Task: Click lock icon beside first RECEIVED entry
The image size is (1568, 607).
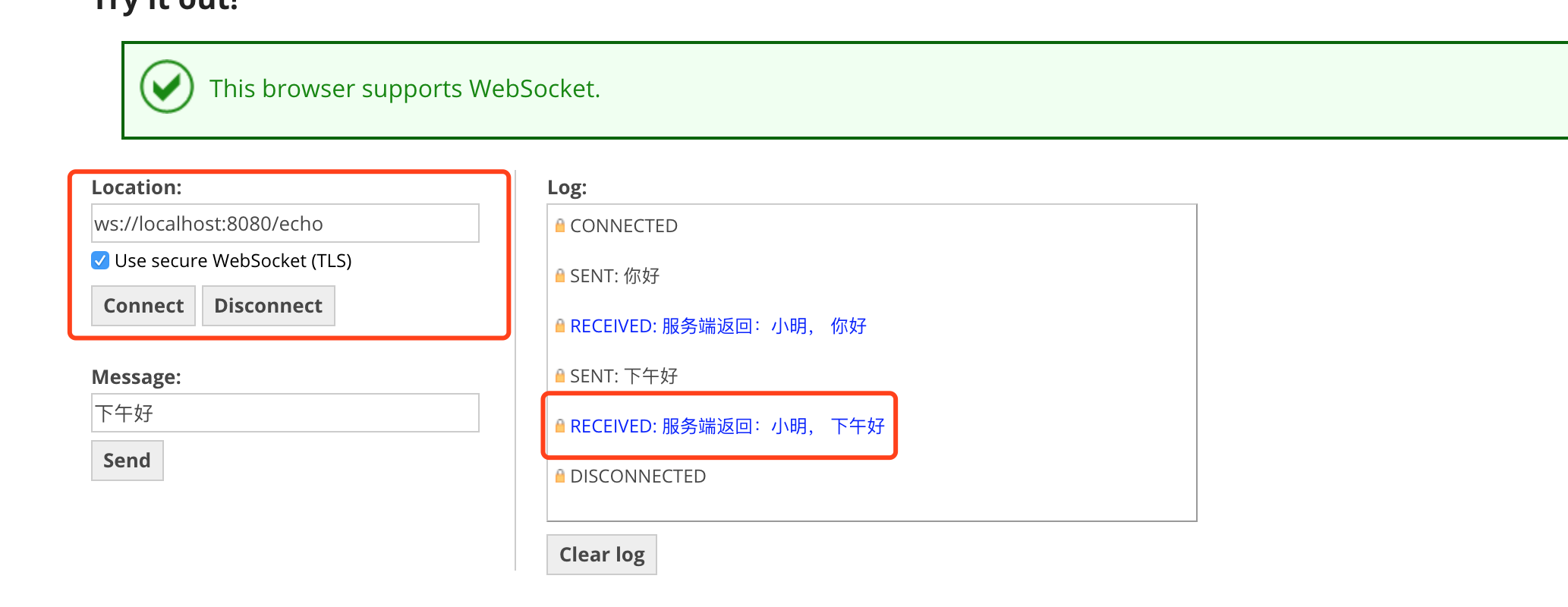Action: (560, 326)
